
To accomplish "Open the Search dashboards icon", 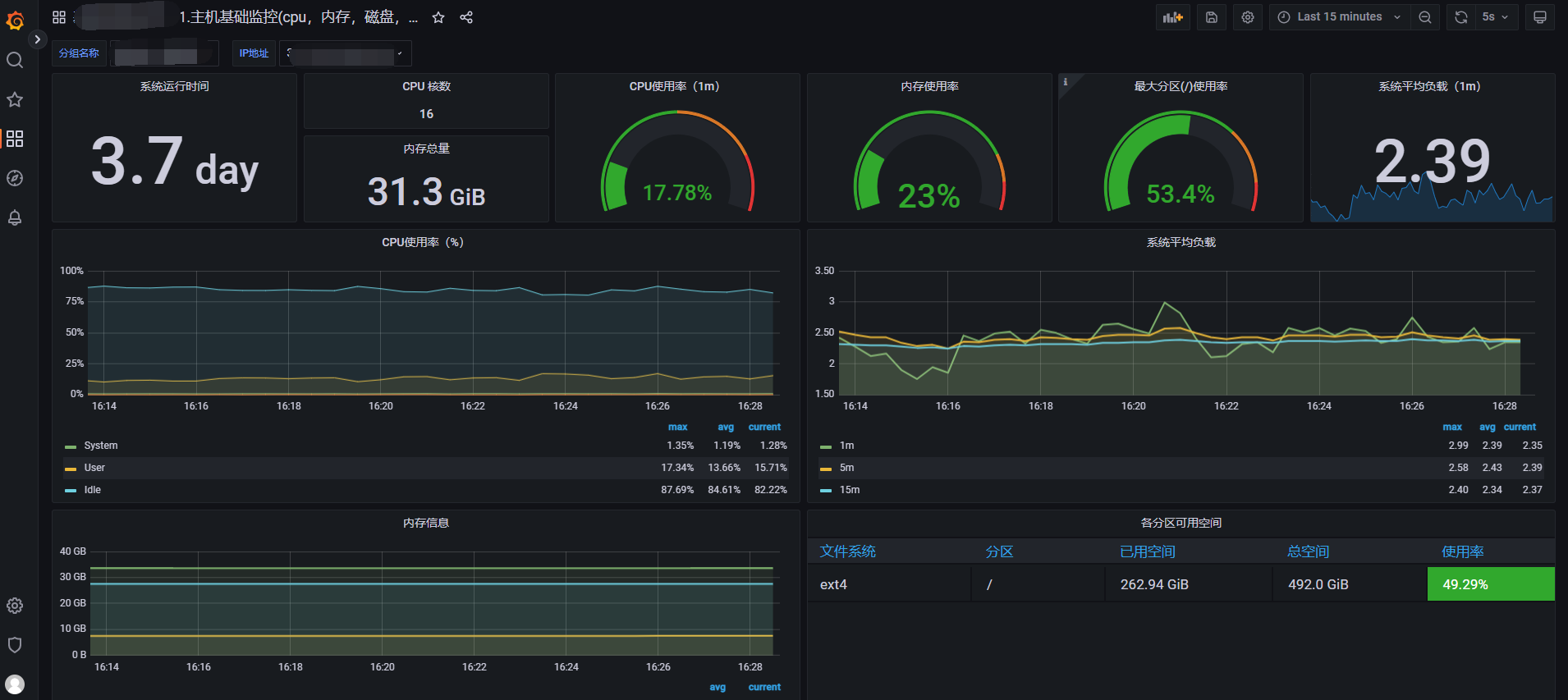I will click(x=15, y=60).
